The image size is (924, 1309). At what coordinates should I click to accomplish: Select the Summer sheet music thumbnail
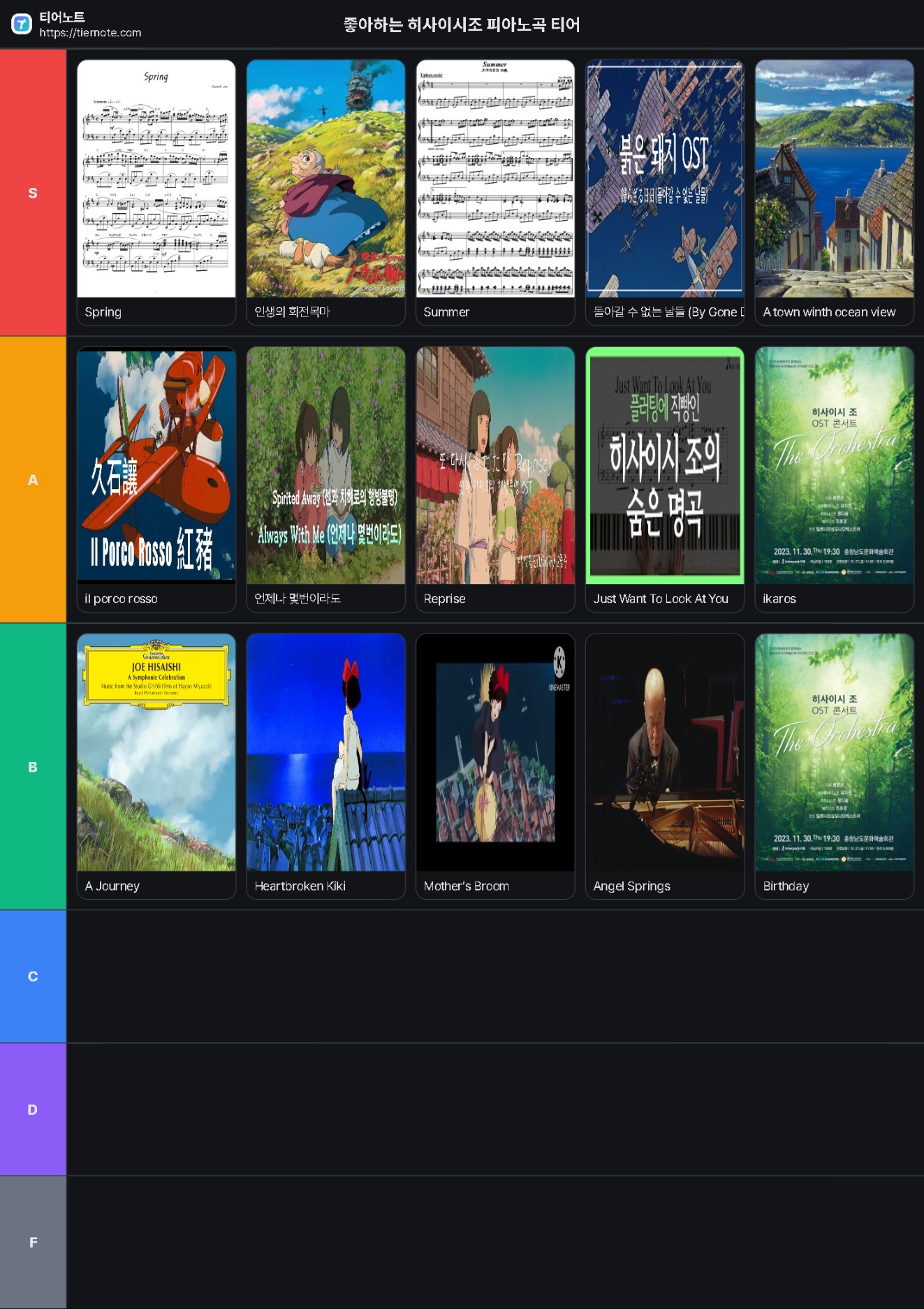point(495,179)
